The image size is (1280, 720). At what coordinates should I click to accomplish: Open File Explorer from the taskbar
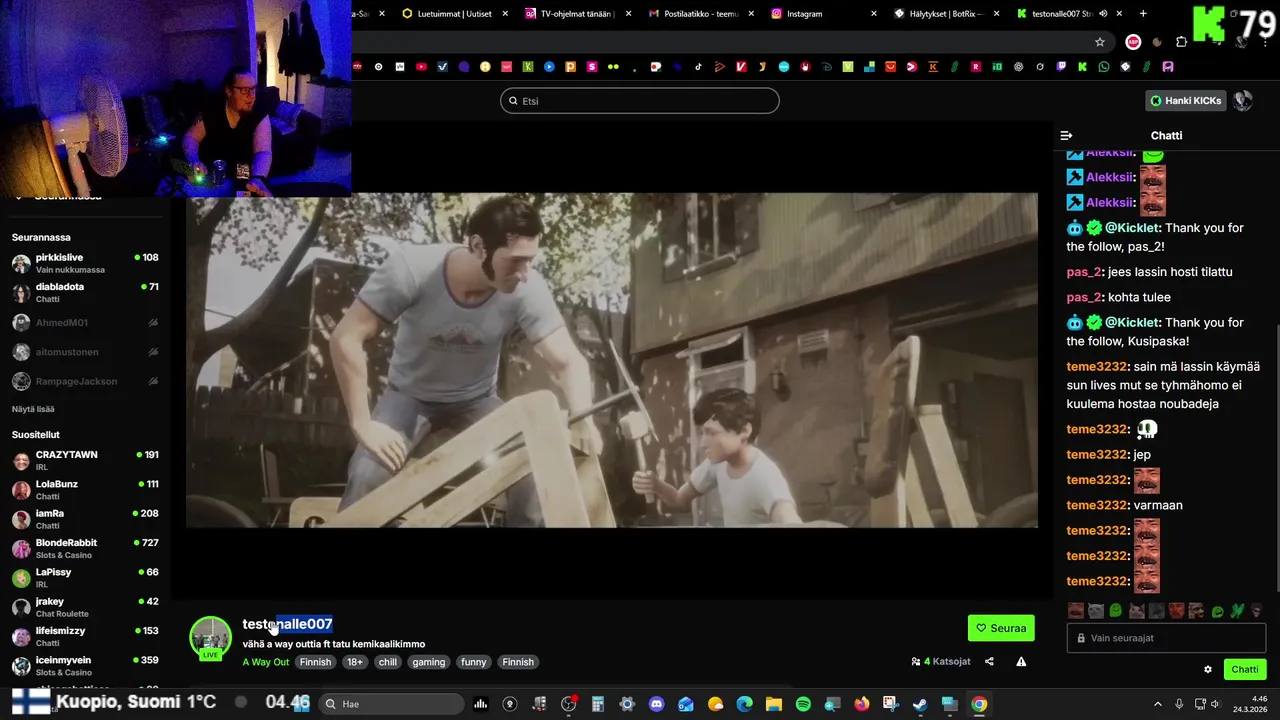point(773,704)
